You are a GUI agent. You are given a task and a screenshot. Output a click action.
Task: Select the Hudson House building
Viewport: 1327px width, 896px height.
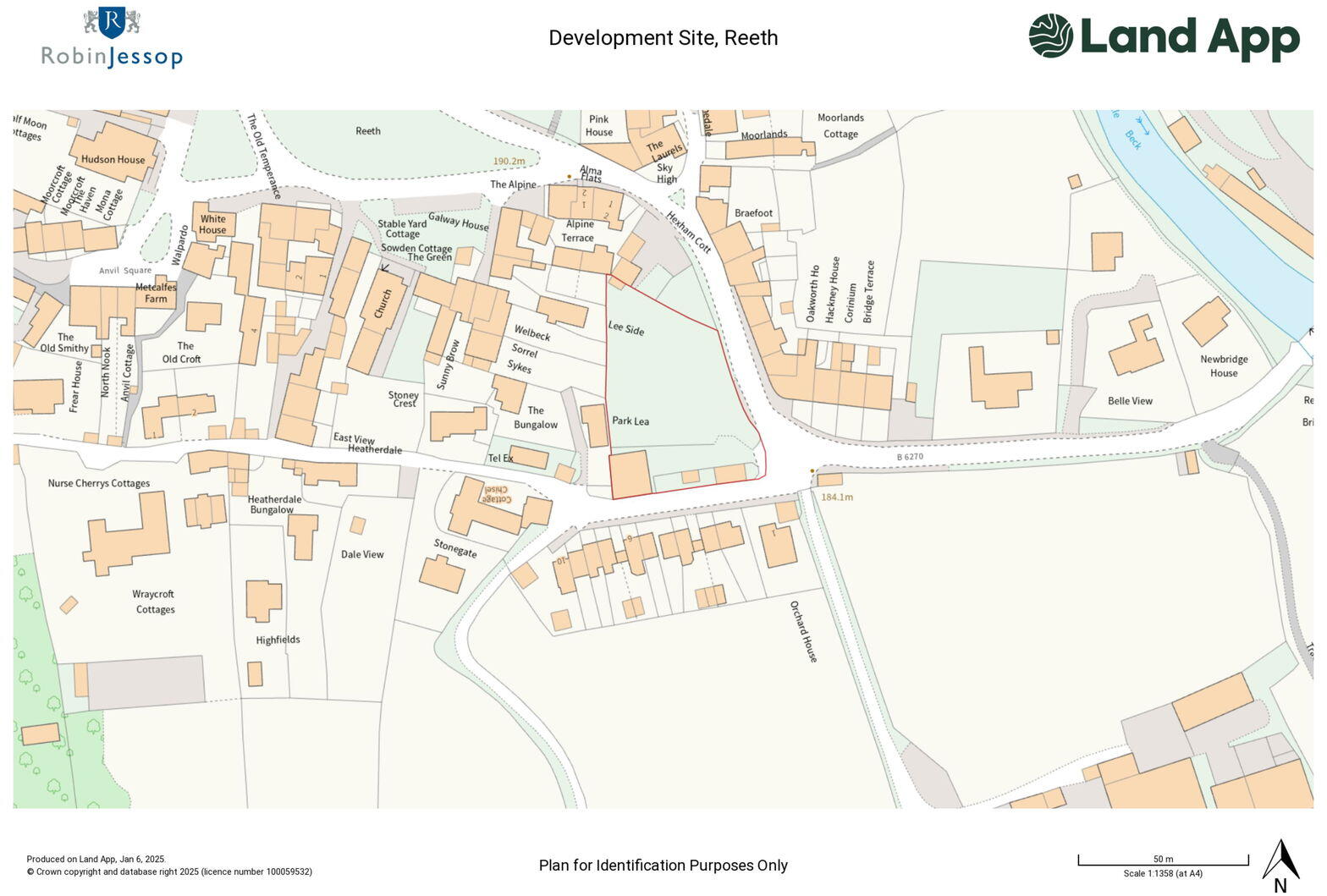[x=113, y=159]
